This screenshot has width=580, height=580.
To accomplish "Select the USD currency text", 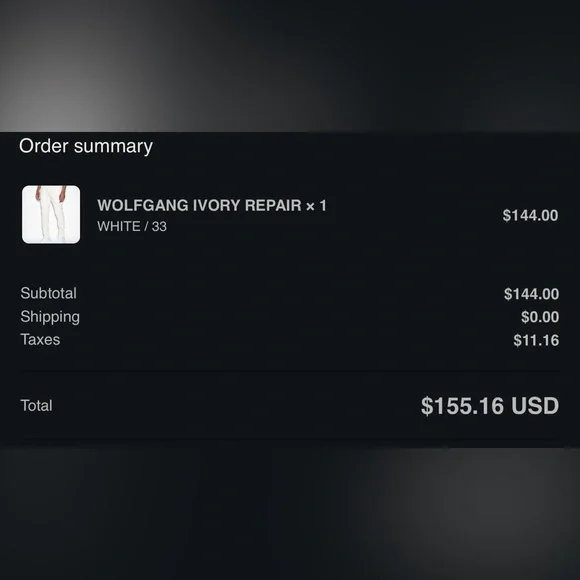I will coord(535,406).
